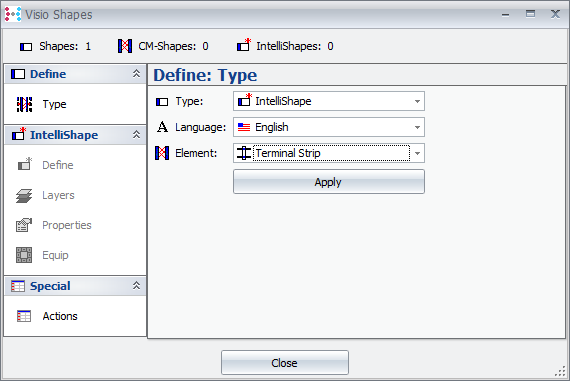Click the US flag icon in Language combo
This screenshot has width=570, height=381.
tap(244, 127)
